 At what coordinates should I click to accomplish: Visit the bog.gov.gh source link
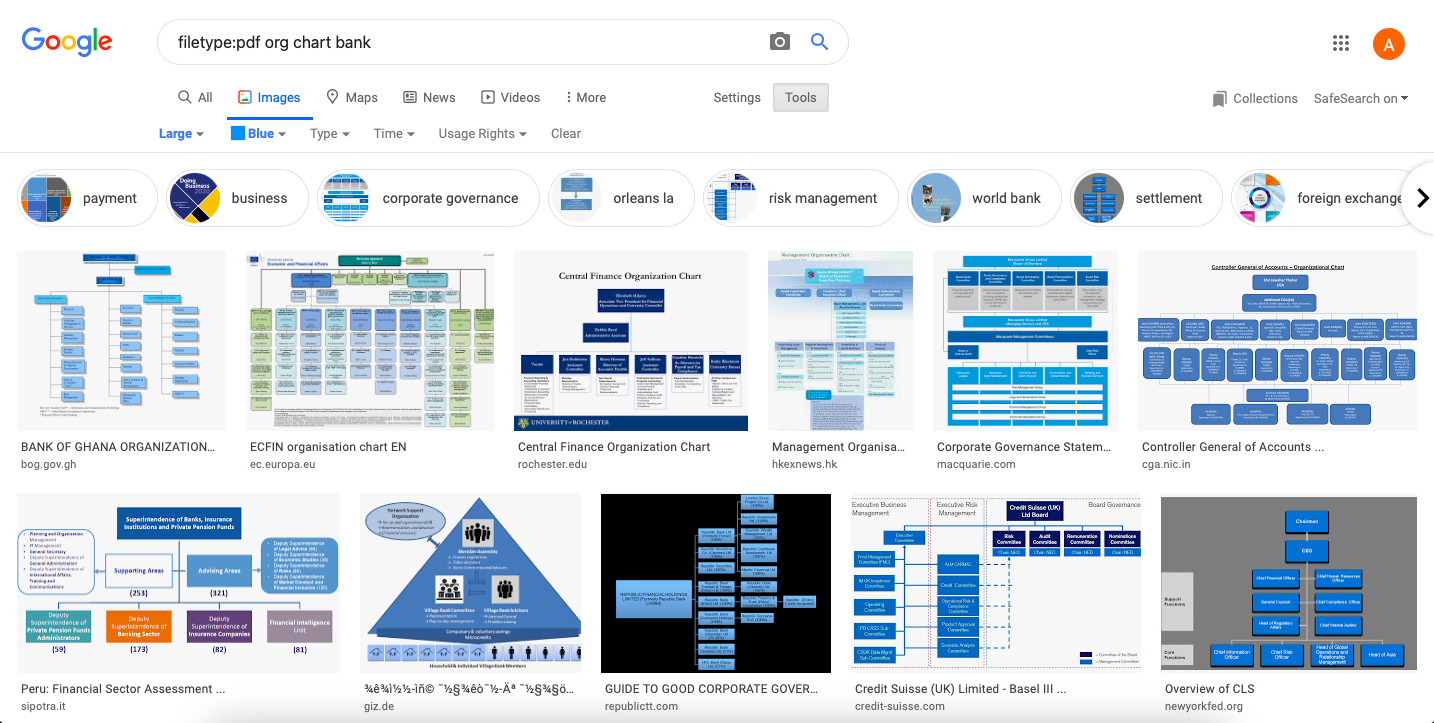click(x=49, y=464)
